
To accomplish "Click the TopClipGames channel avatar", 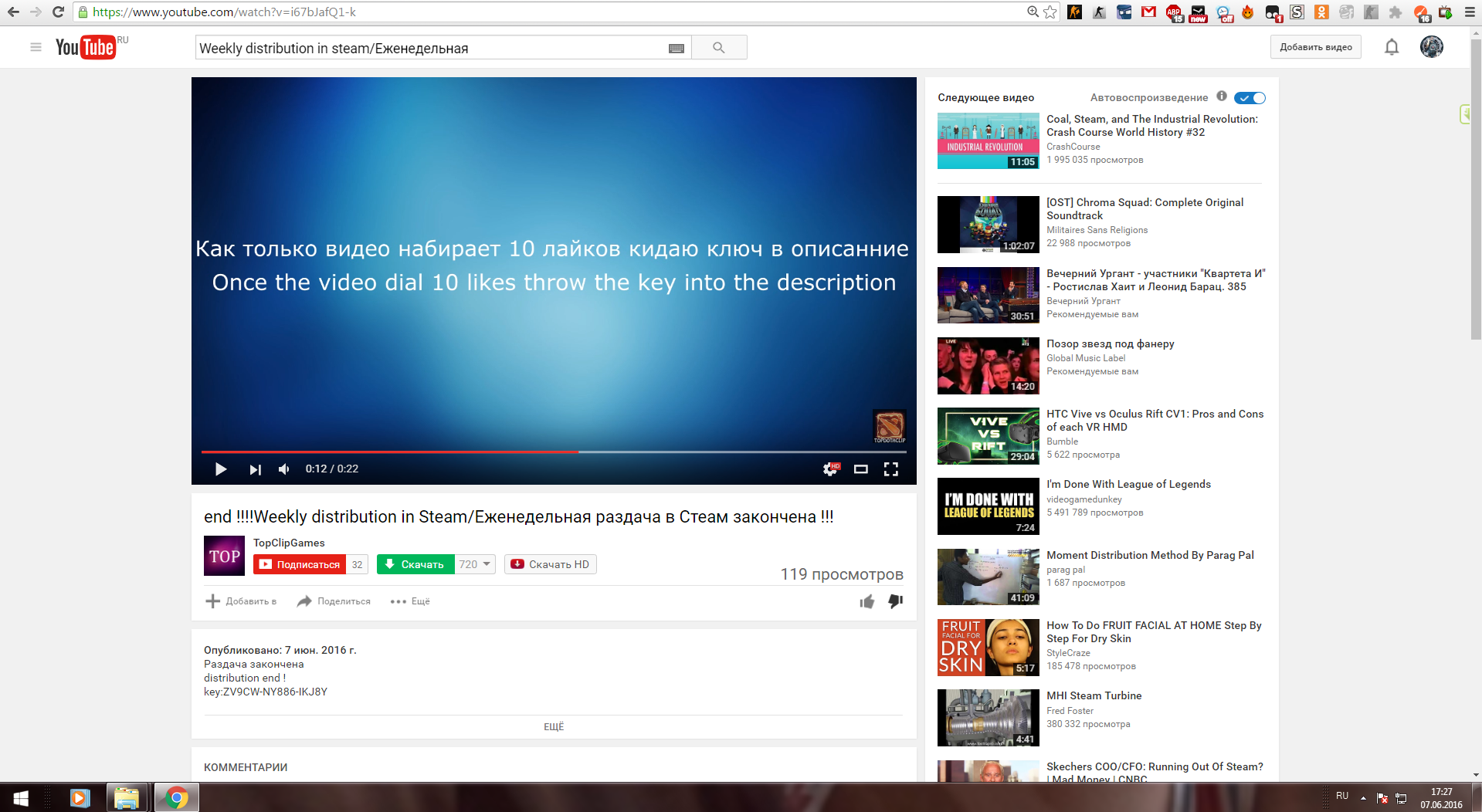I will point(224,556).
